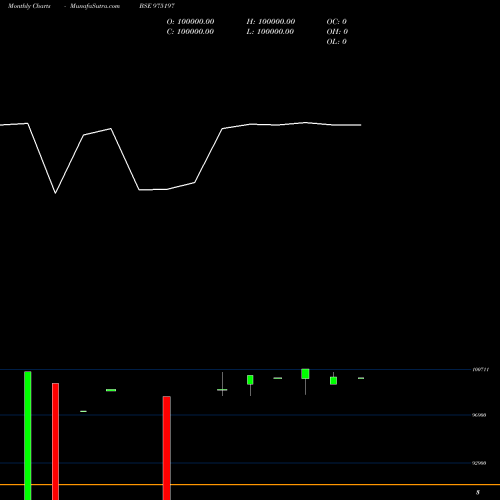Click the 92998 price axis label
The height and width of the screenshot is (500, 500).
[479, 463]
